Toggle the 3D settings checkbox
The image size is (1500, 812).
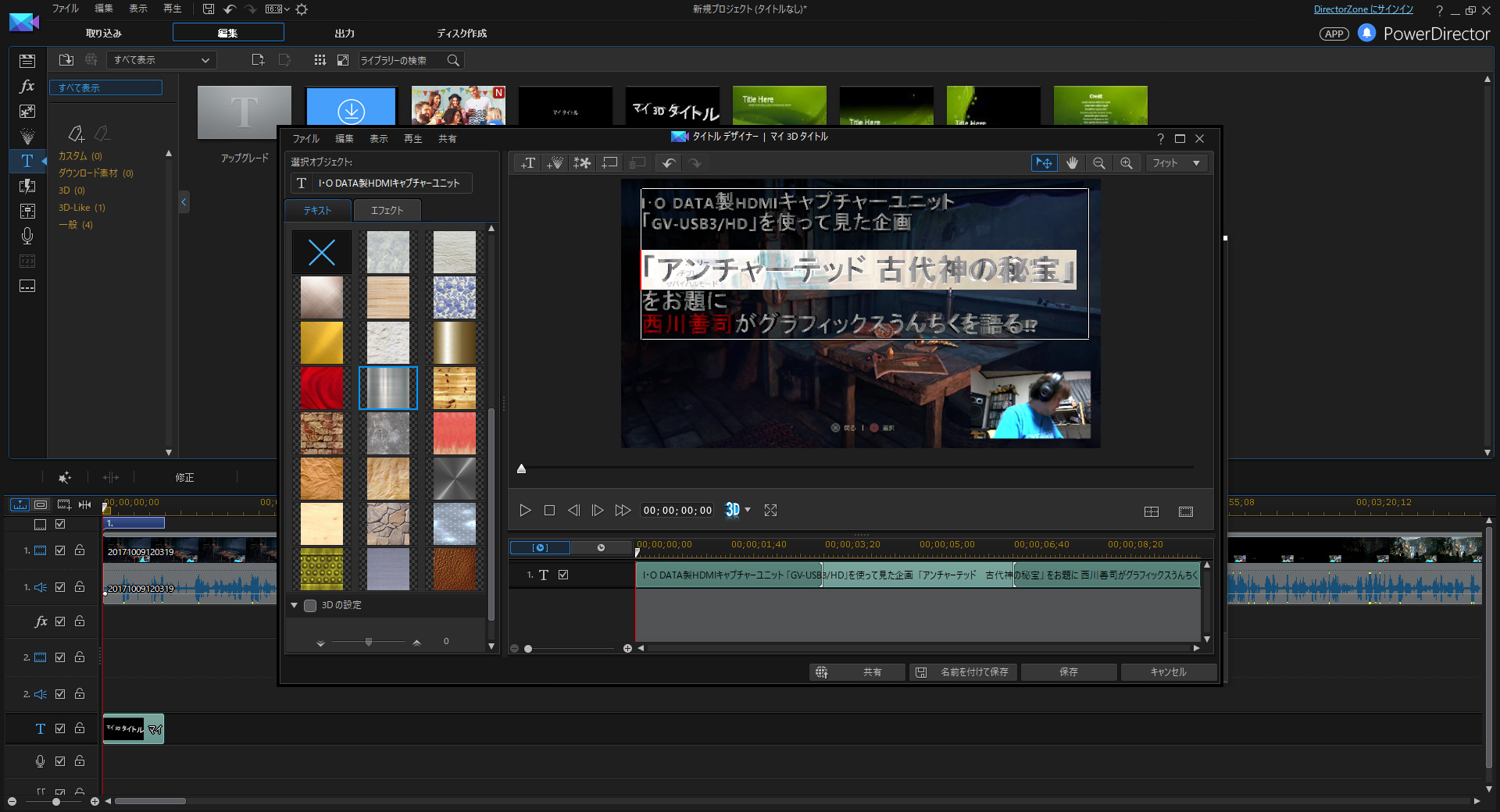pyautogui.click(x=310, y=605)
